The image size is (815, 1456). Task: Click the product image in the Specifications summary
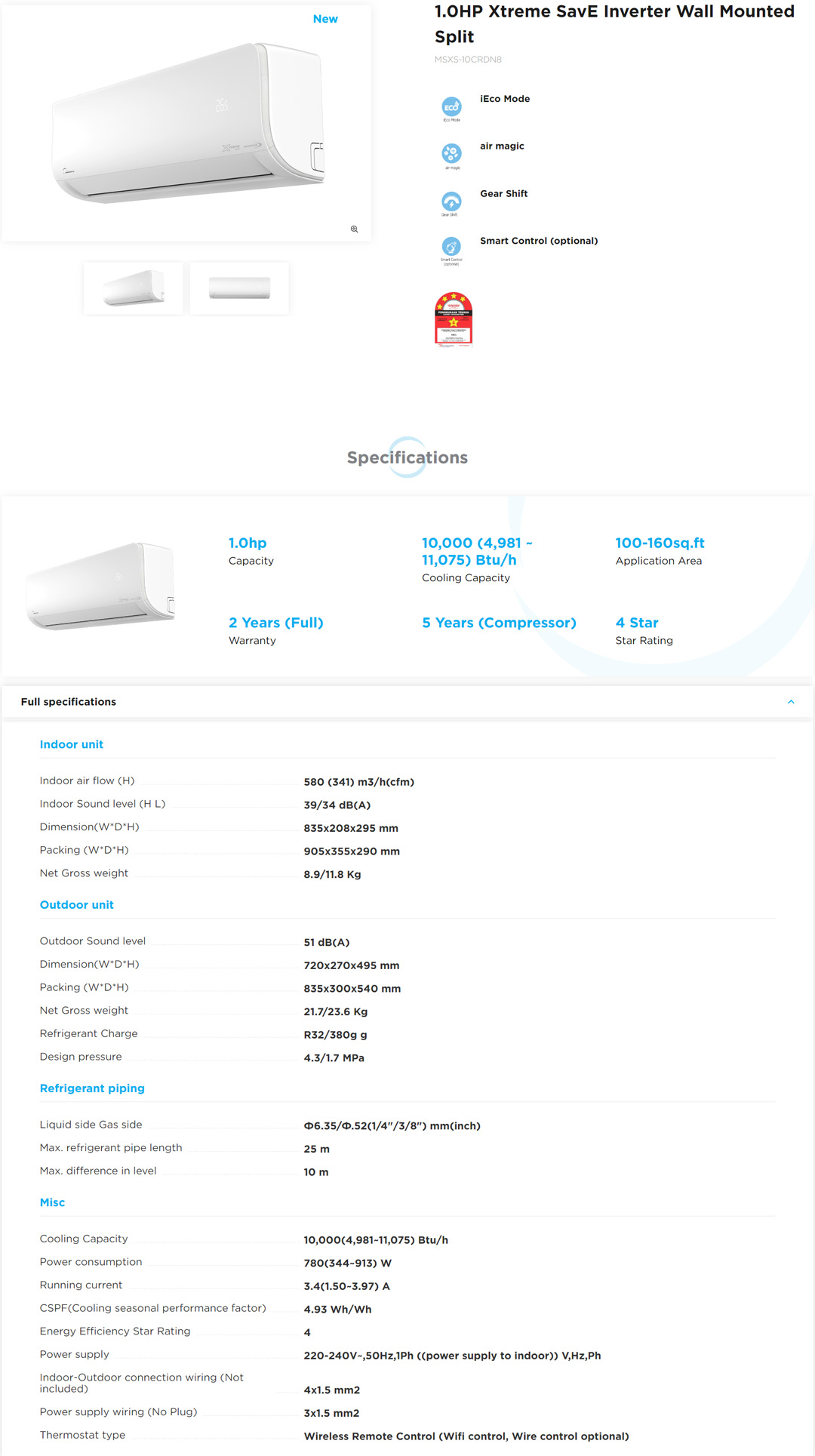[102, 586]
